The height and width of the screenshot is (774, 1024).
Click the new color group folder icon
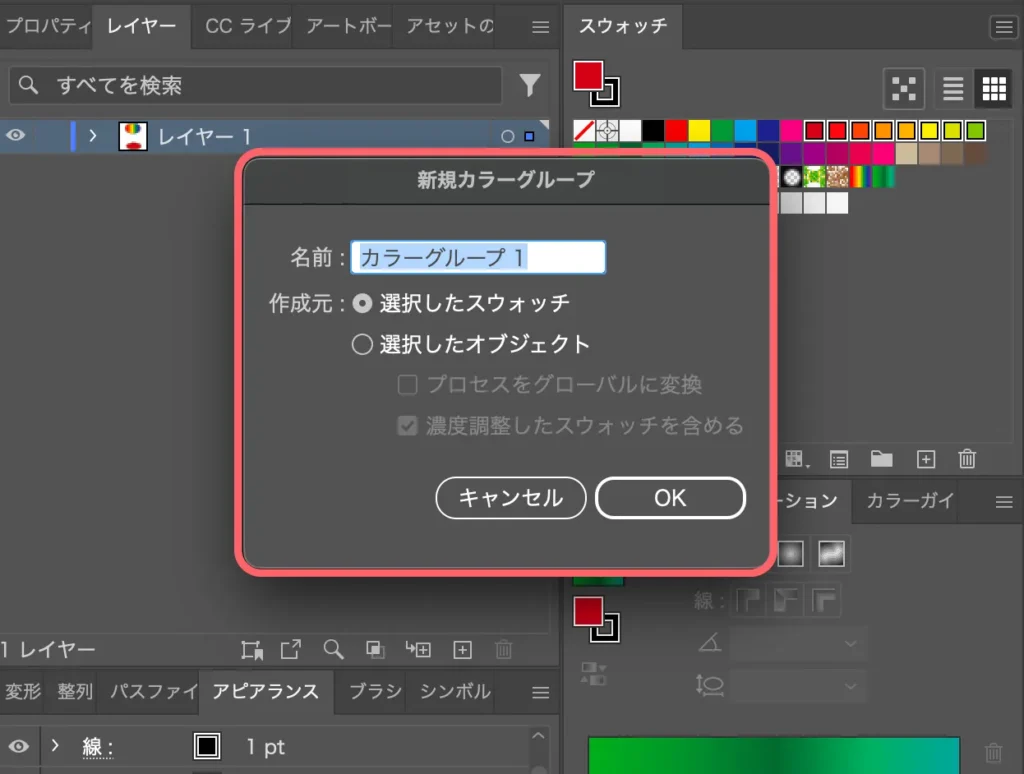[881, 459]
